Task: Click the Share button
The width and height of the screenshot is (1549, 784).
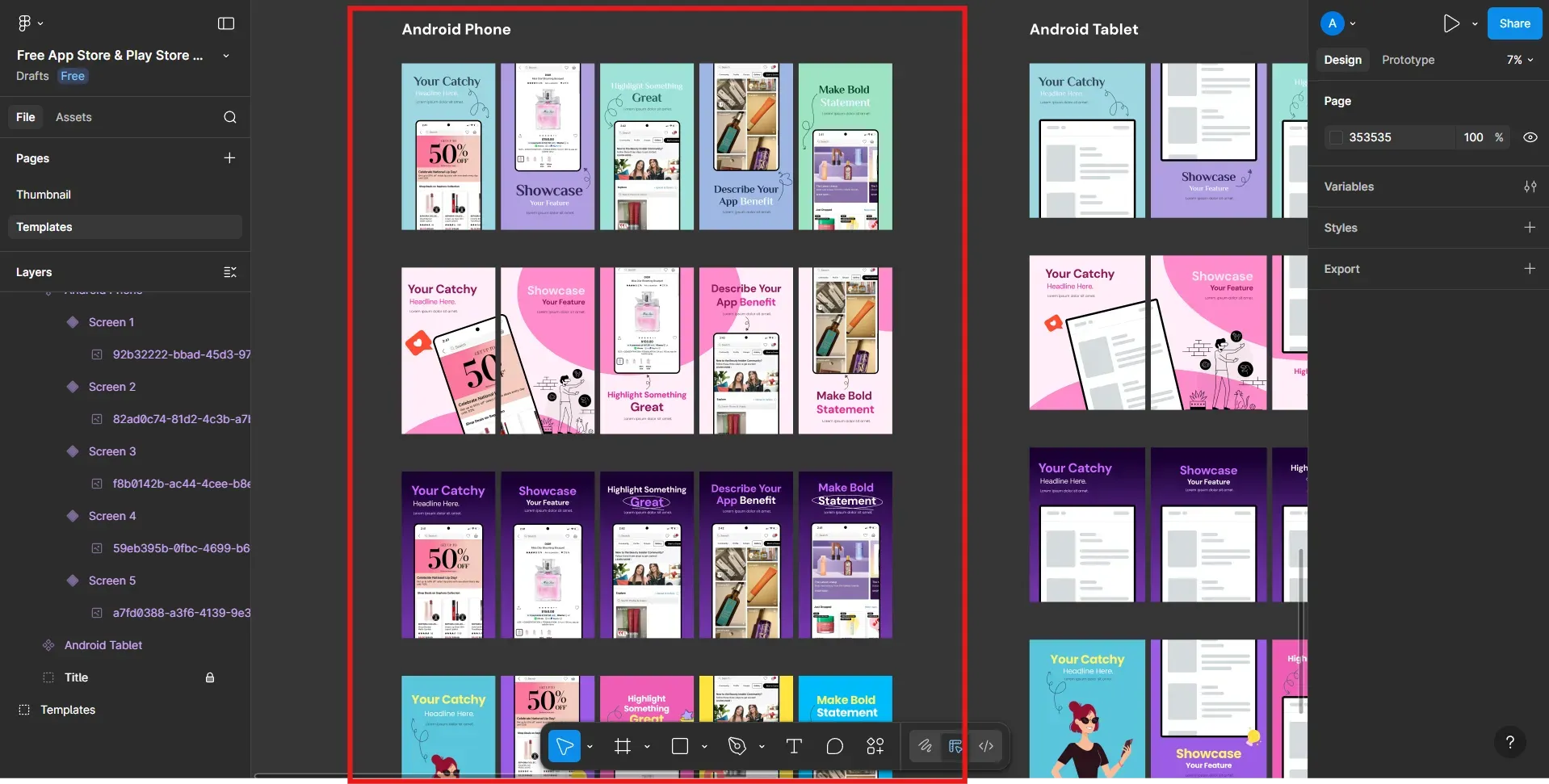Action: [x=1513, y=23]
